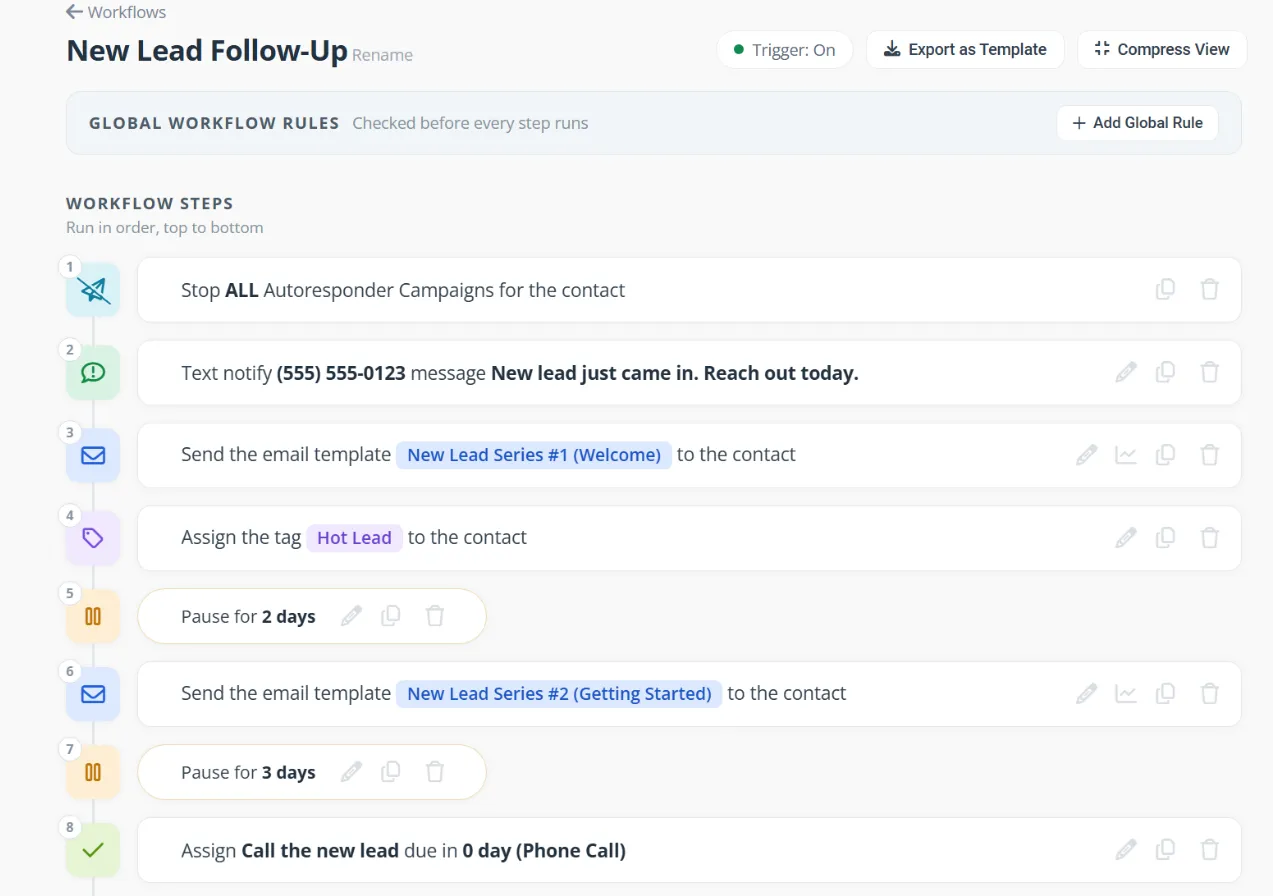Screen dimensions: 1273x896
Task: Duplicate the Hot Lead tag step
Action: [x=1165, y=538]
